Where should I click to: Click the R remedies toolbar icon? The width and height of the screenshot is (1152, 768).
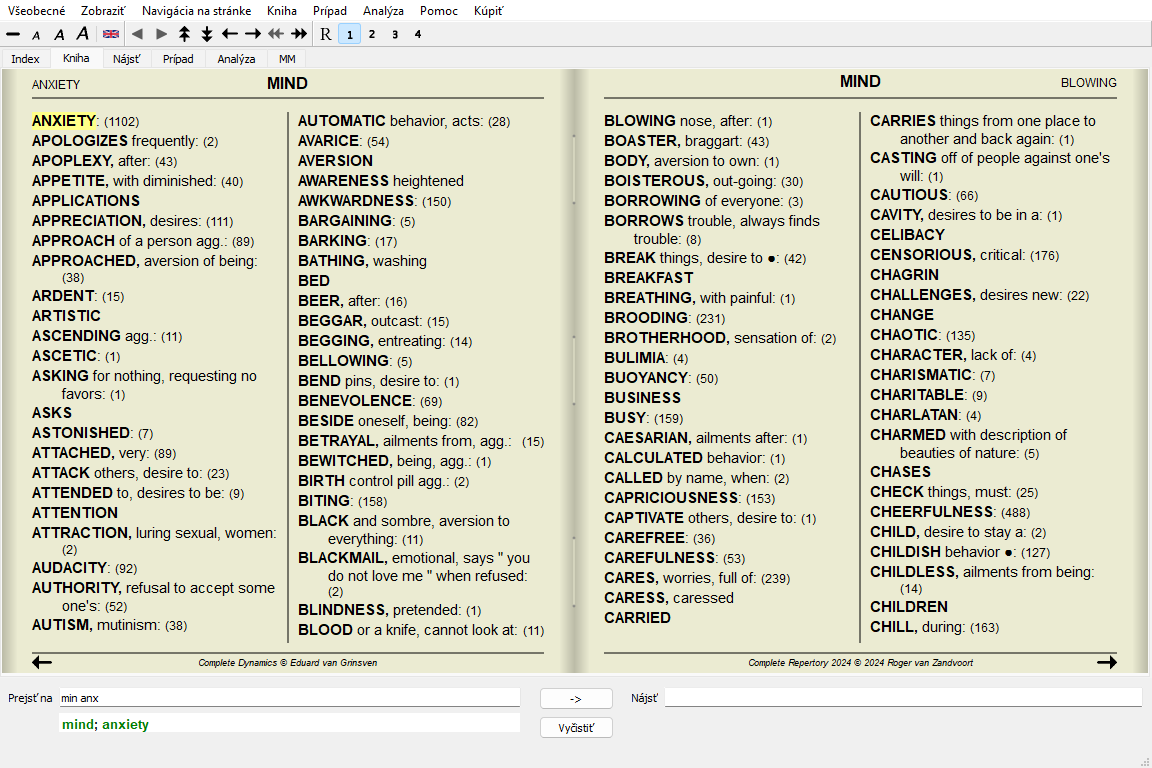[x=325, y=34]
